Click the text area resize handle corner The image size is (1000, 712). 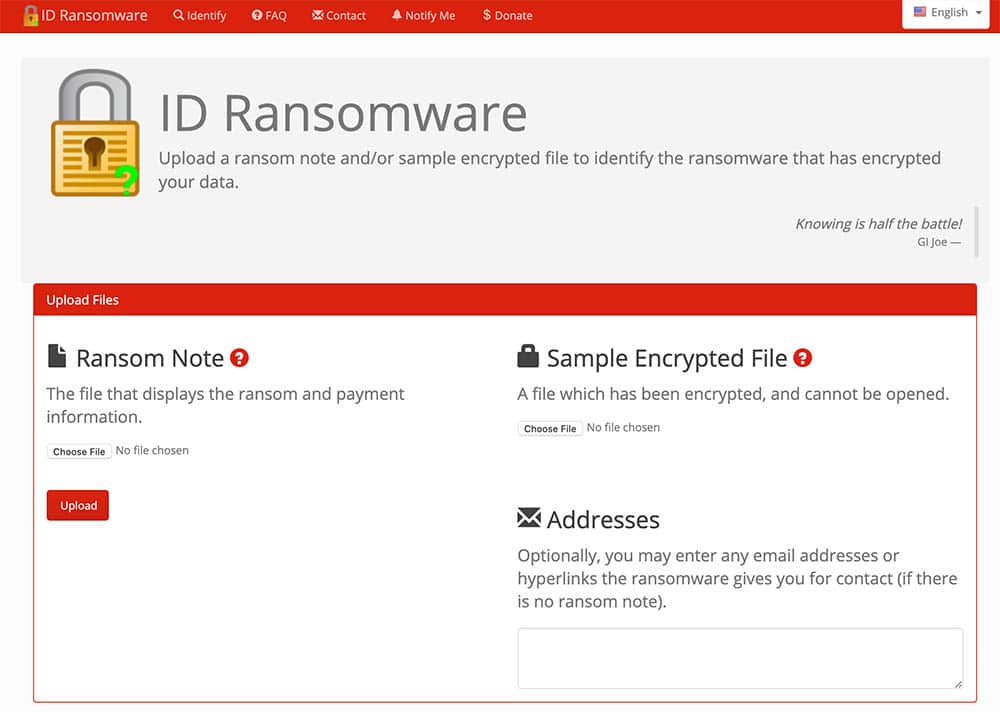coord(958,684)
